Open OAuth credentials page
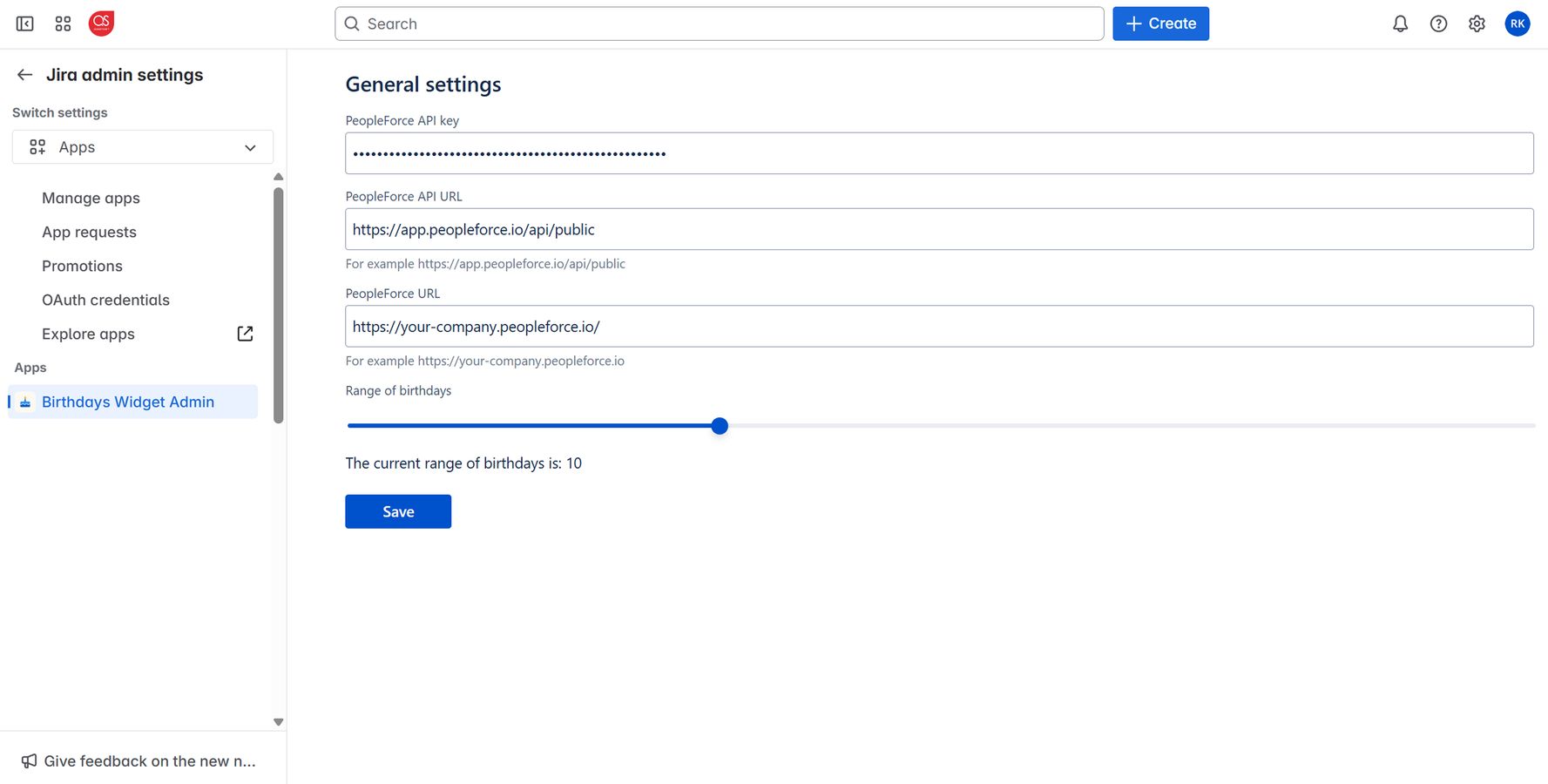Viewport: 1548px width, 784px height. 105,300
